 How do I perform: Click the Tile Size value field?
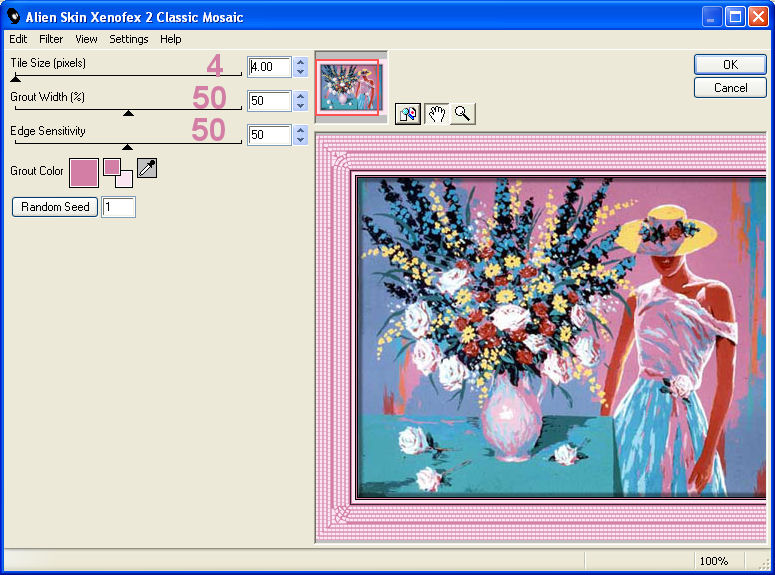pos(269,67)
